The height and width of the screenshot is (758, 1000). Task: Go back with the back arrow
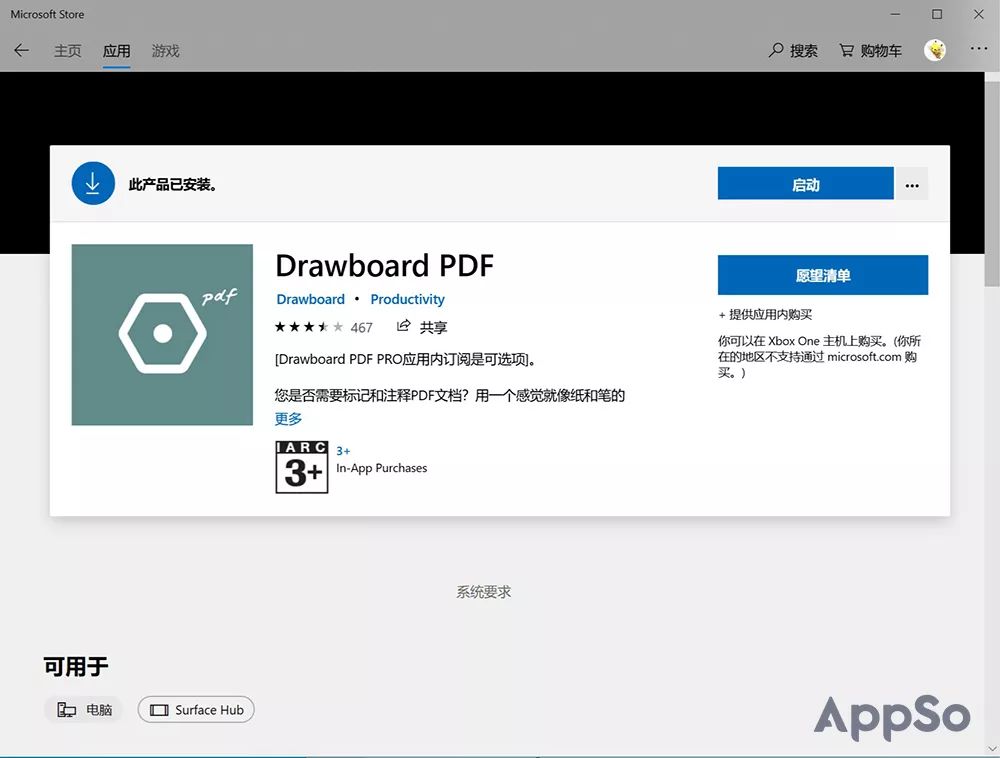tap(21, 50)
